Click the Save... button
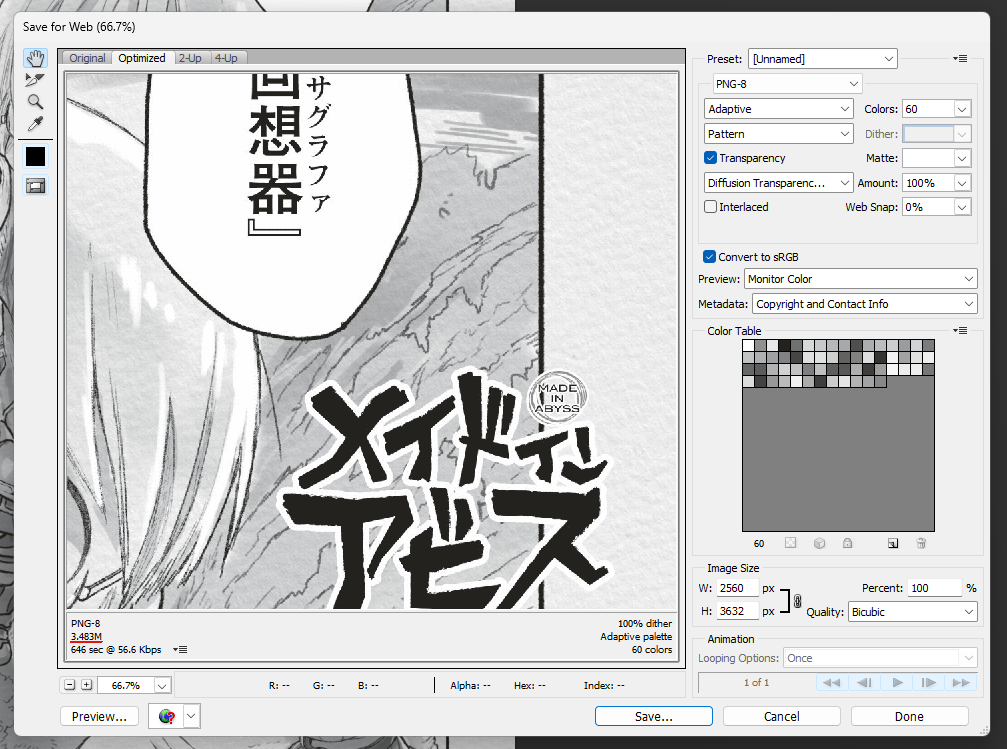The width and height of the screenshot is (1007, 749). (x=654, y=716)
